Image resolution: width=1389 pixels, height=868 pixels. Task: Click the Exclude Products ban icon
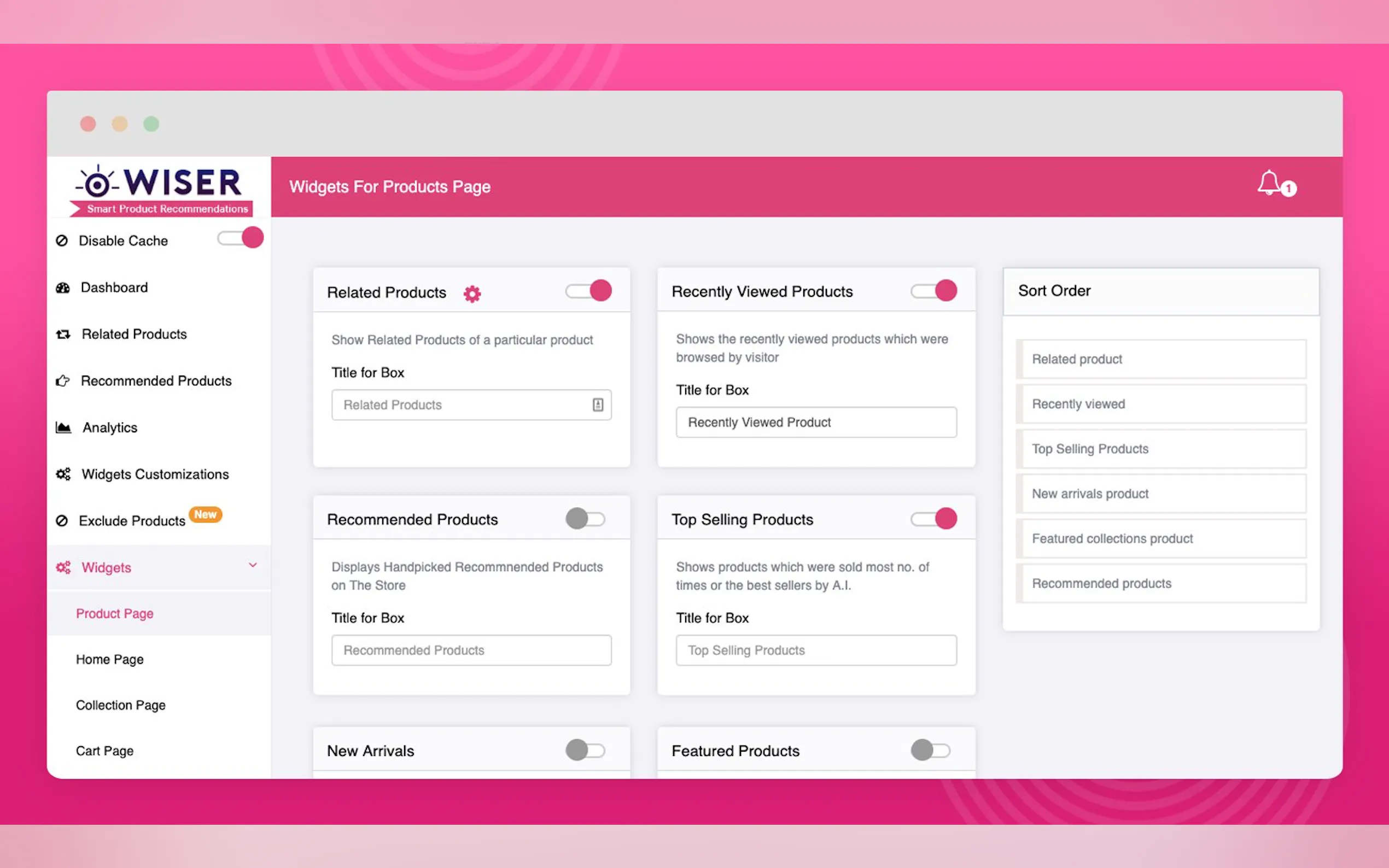pyautogui.click(x=61, y=521)
